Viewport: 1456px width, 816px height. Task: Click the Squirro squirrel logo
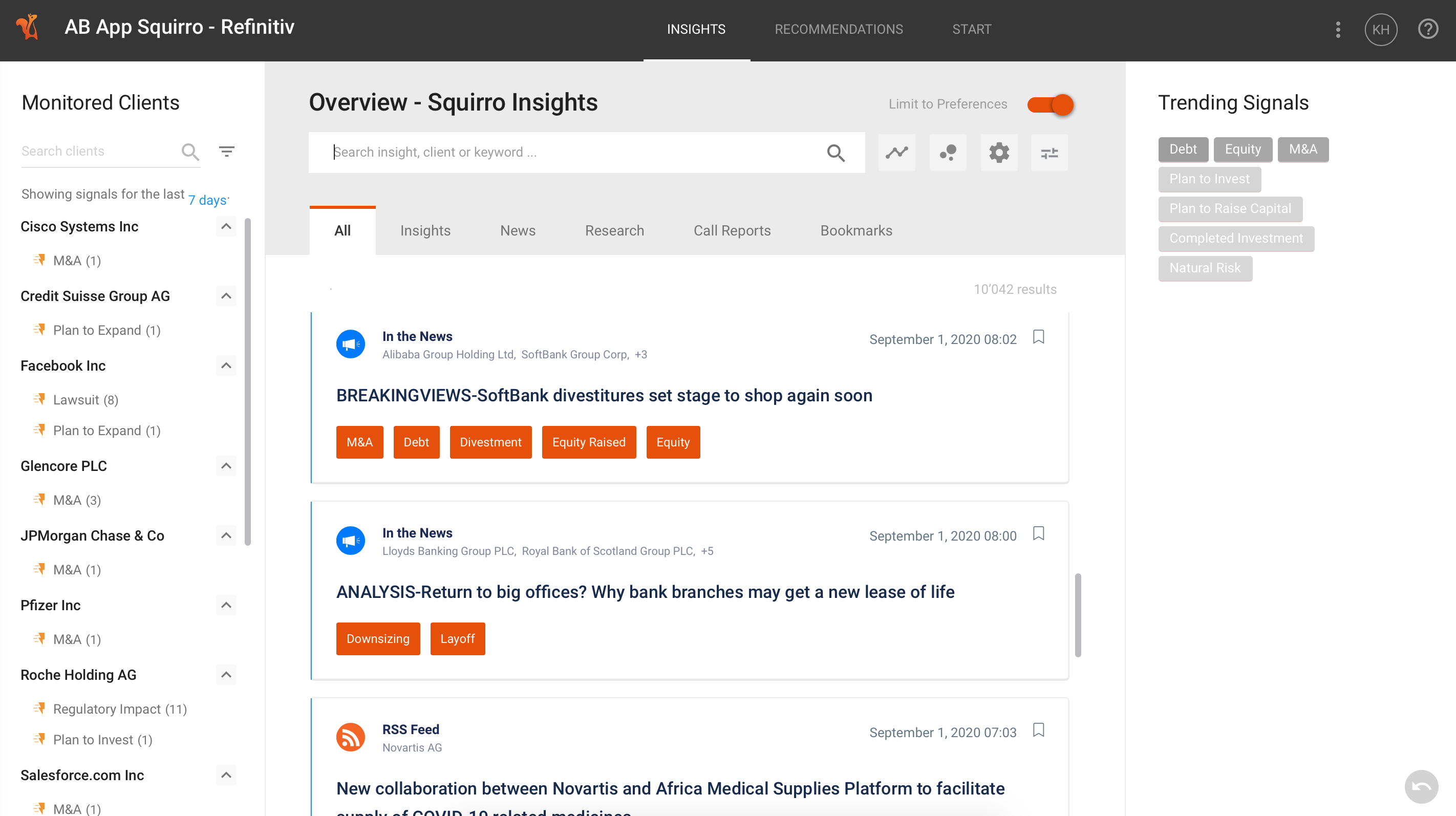[27, 27]
